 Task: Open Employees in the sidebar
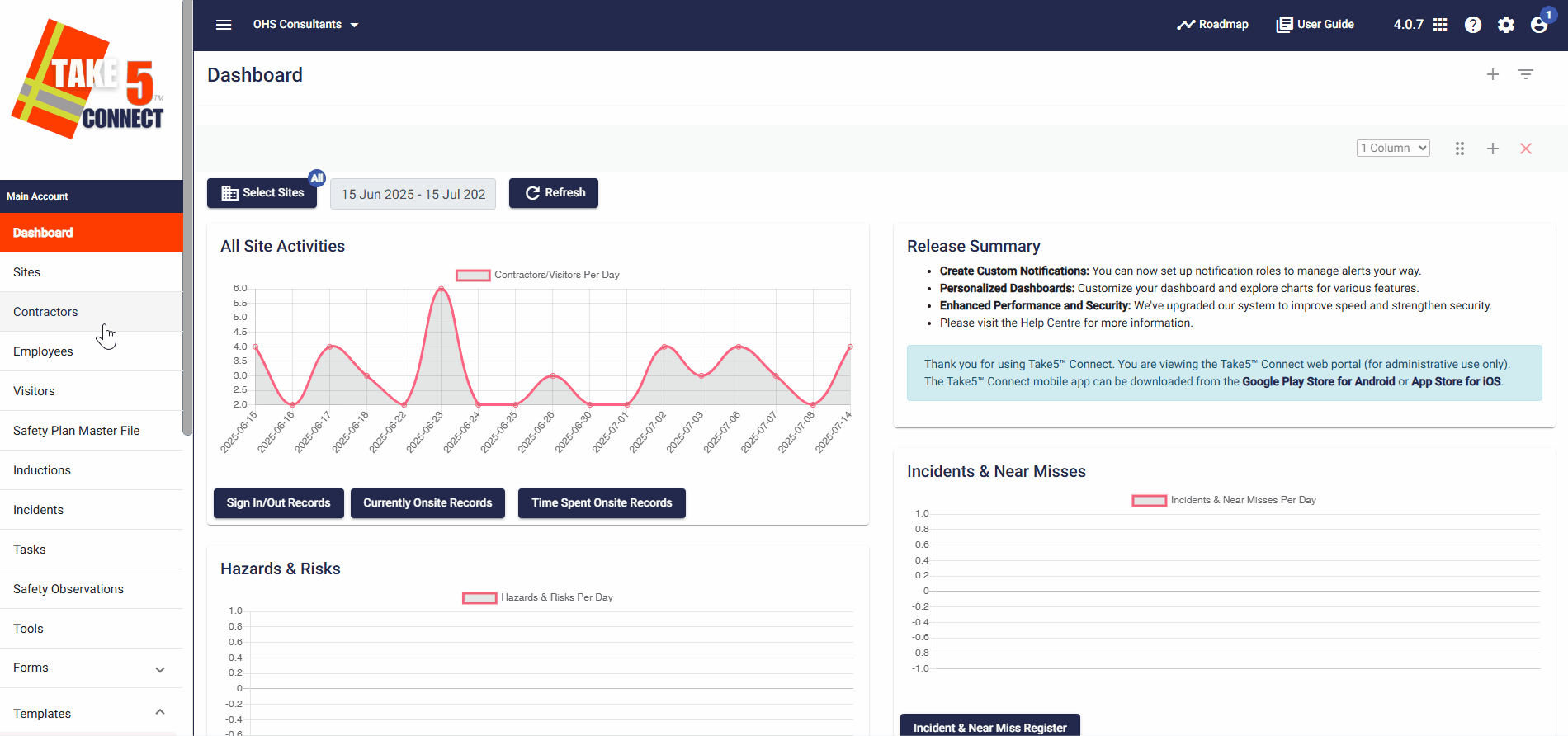(x=92, y=351)
